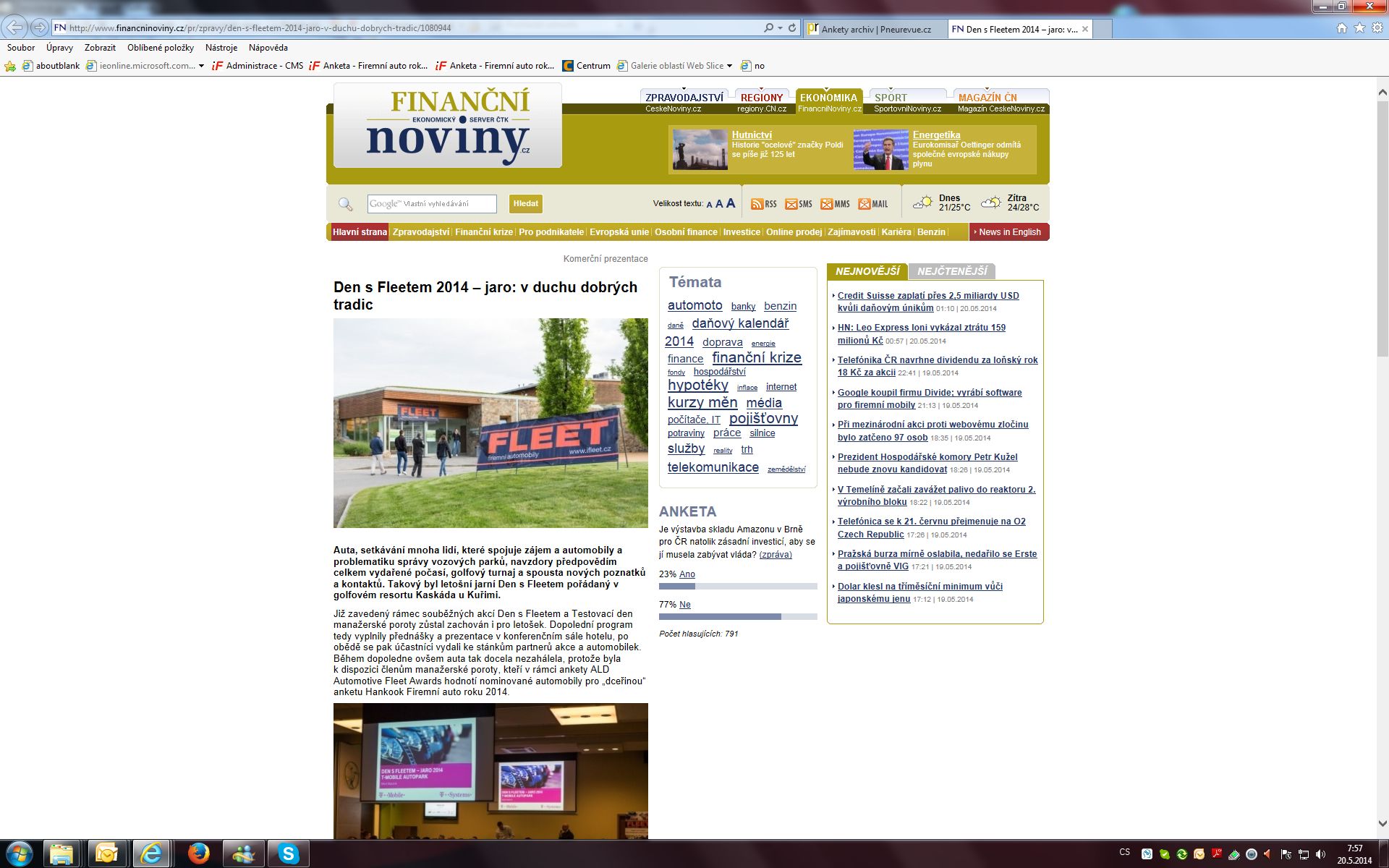Open Outlook mail from the taskbar
1389x868 pixels.
point(107,854)
